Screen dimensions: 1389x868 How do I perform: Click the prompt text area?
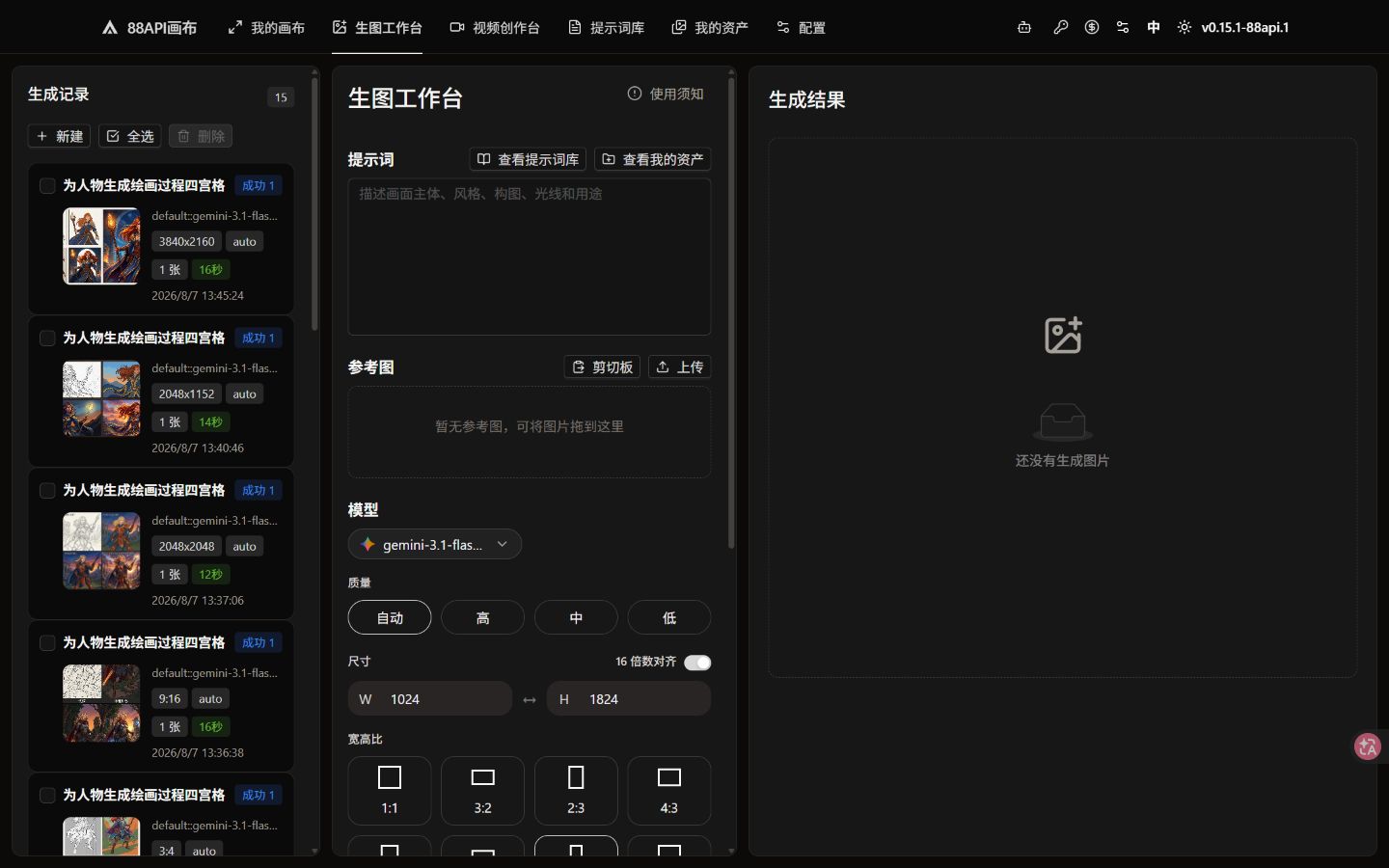pyautogui.click(x=530, y=257)
